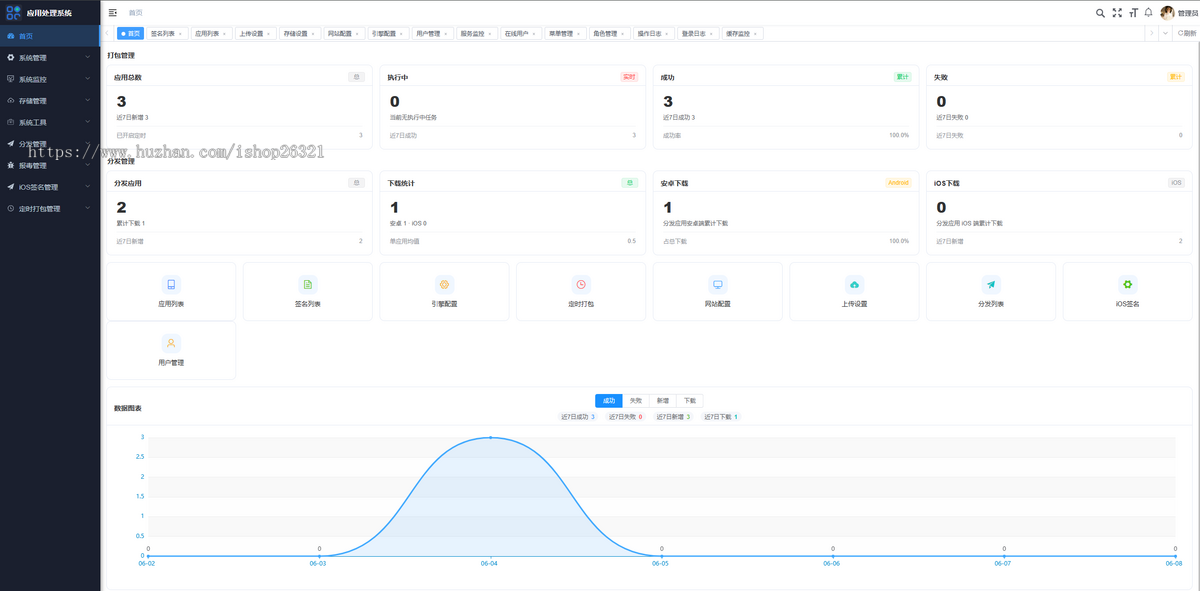Click the application logo in the sidebar
Screen dimensions: 1200x591
(14, 13)
